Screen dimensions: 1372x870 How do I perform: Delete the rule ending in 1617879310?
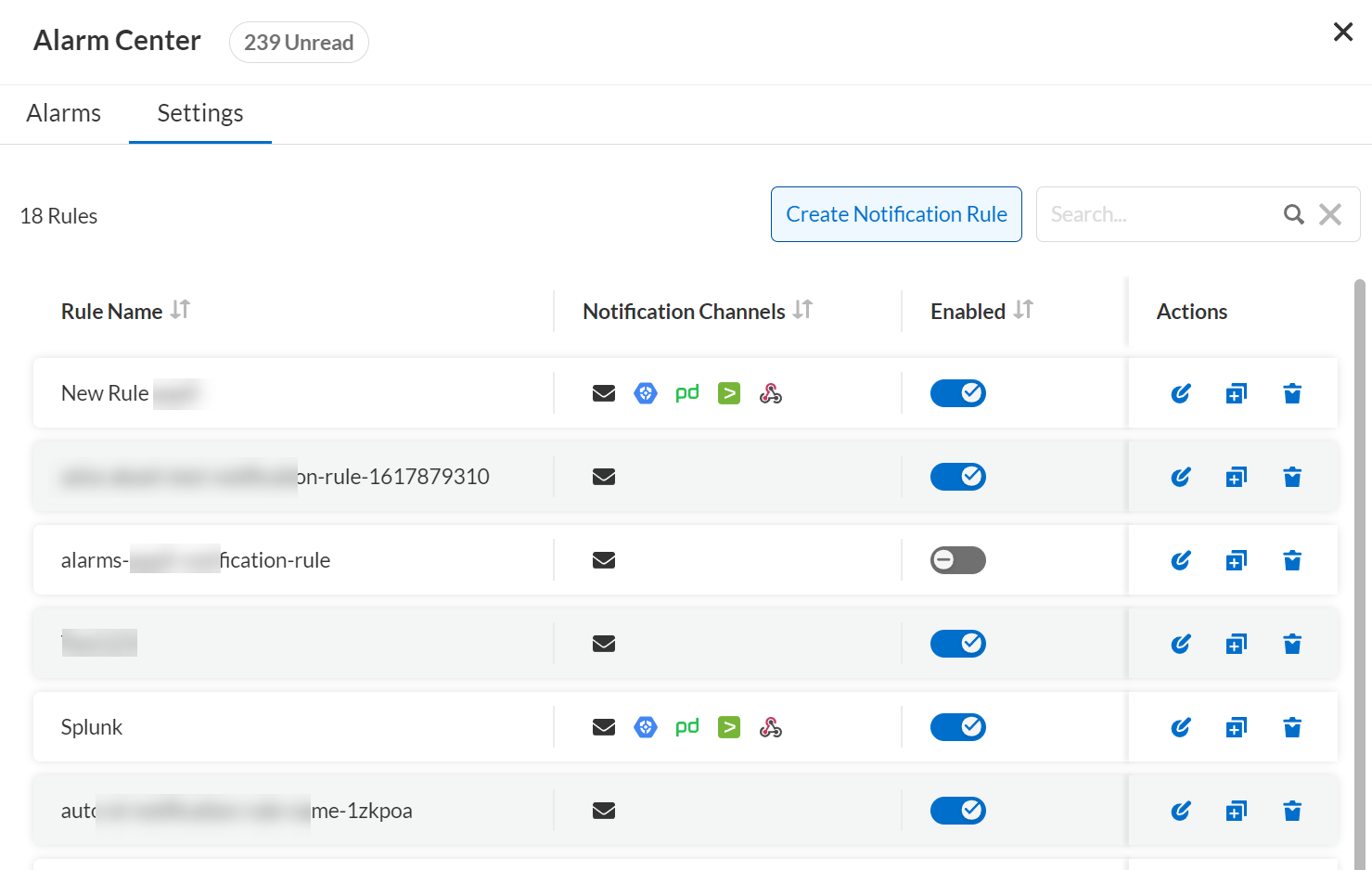(x=1292, y=477)
